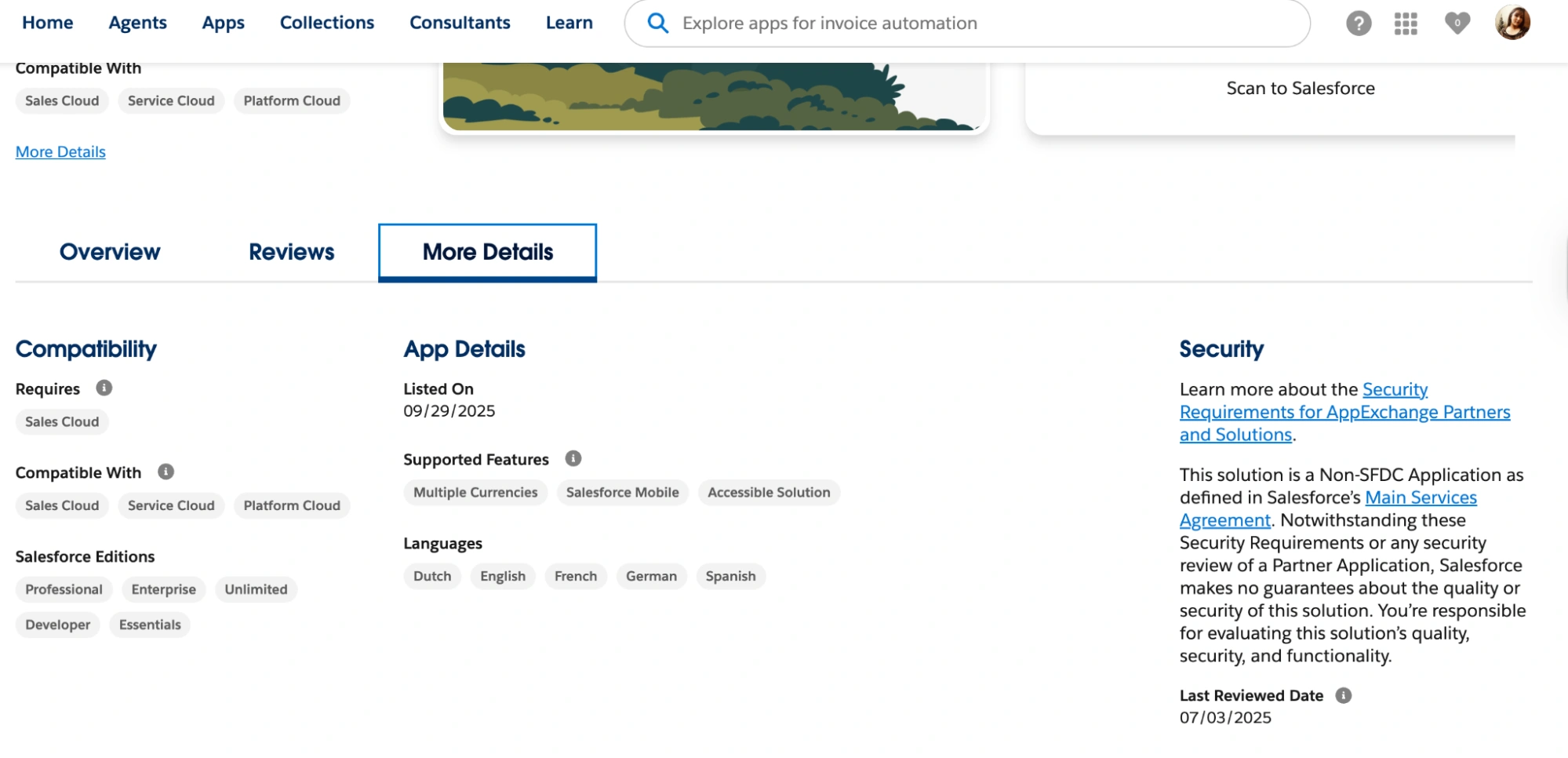Click info icon next to Compatible With
1568x758 pixels.
tap(166, 472)
